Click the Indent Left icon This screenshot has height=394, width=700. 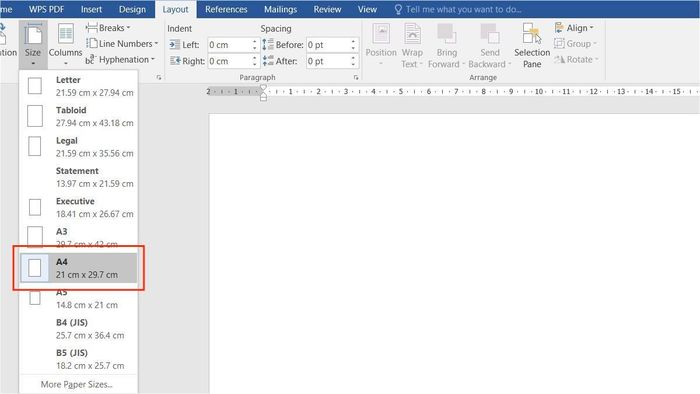175,45
